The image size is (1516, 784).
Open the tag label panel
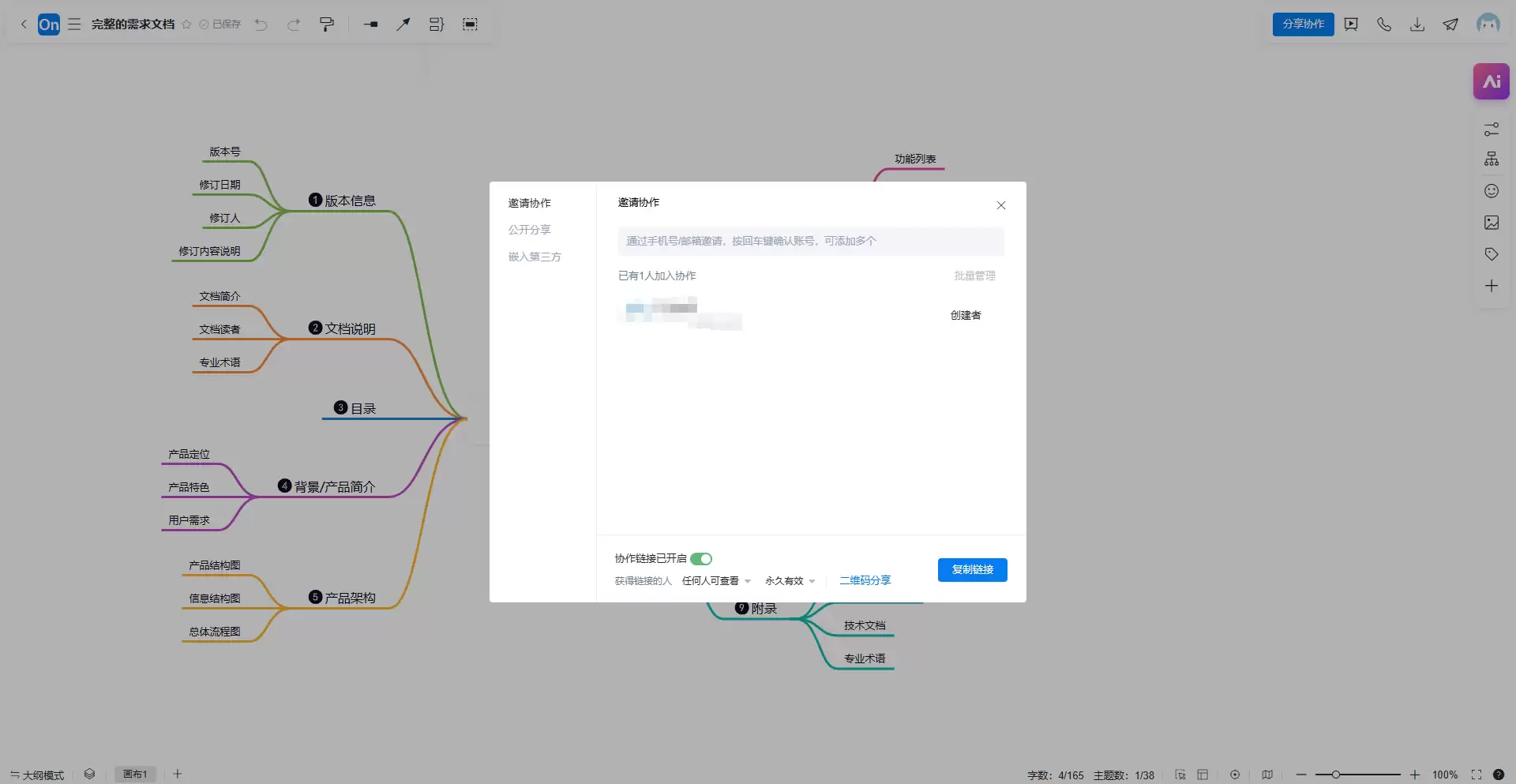tap(1491, 254)
